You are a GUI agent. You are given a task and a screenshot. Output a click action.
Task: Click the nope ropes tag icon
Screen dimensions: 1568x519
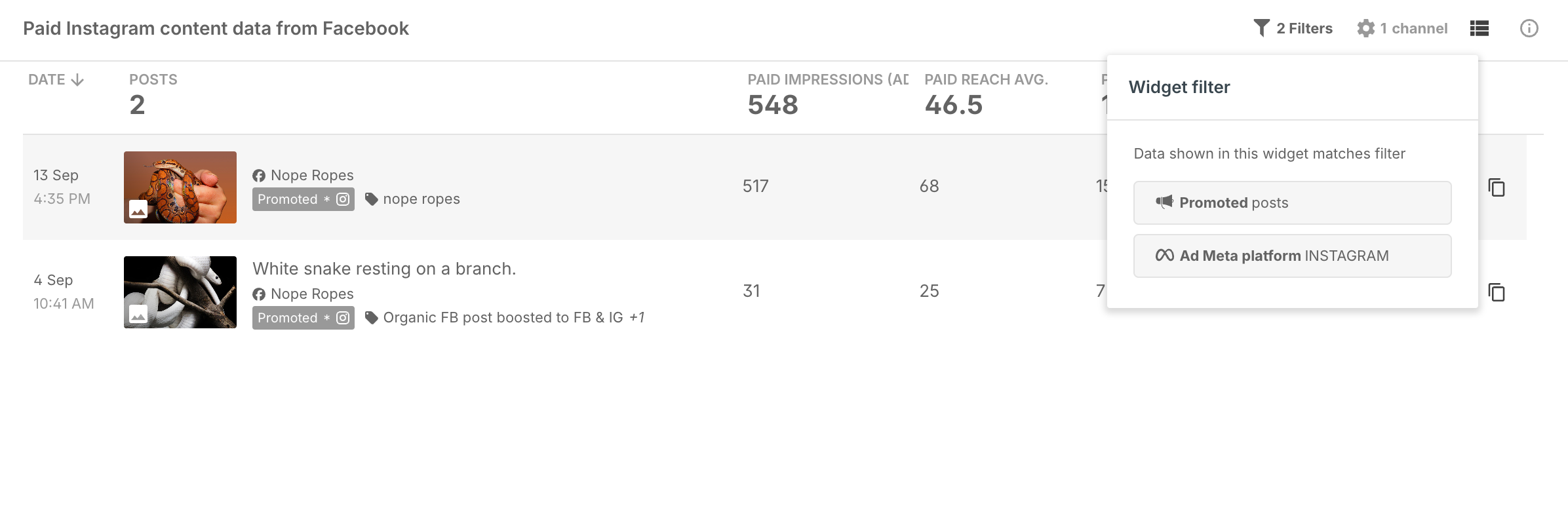tap(372, 199)
